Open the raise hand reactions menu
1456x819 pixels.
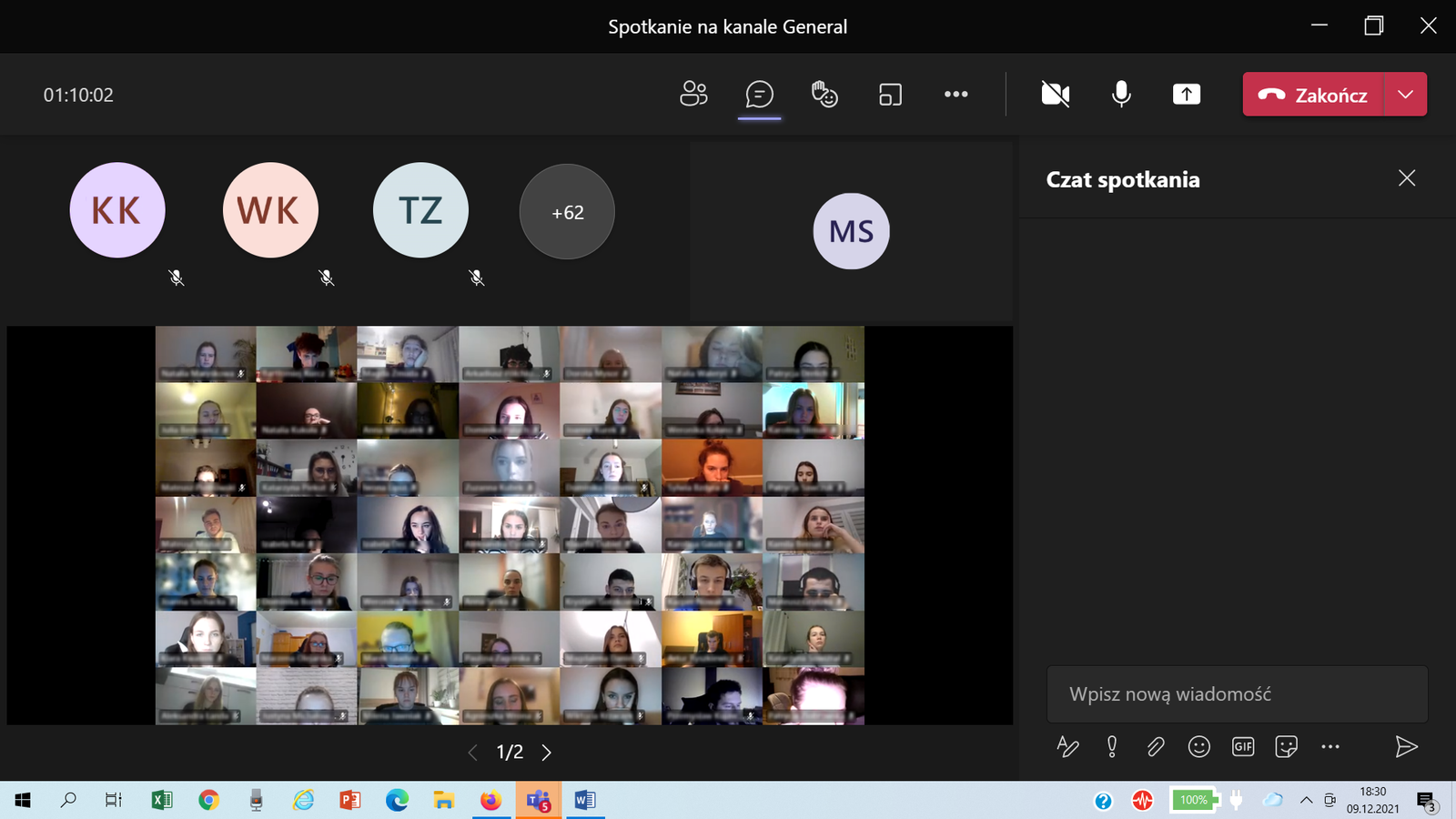coord(824,94)
